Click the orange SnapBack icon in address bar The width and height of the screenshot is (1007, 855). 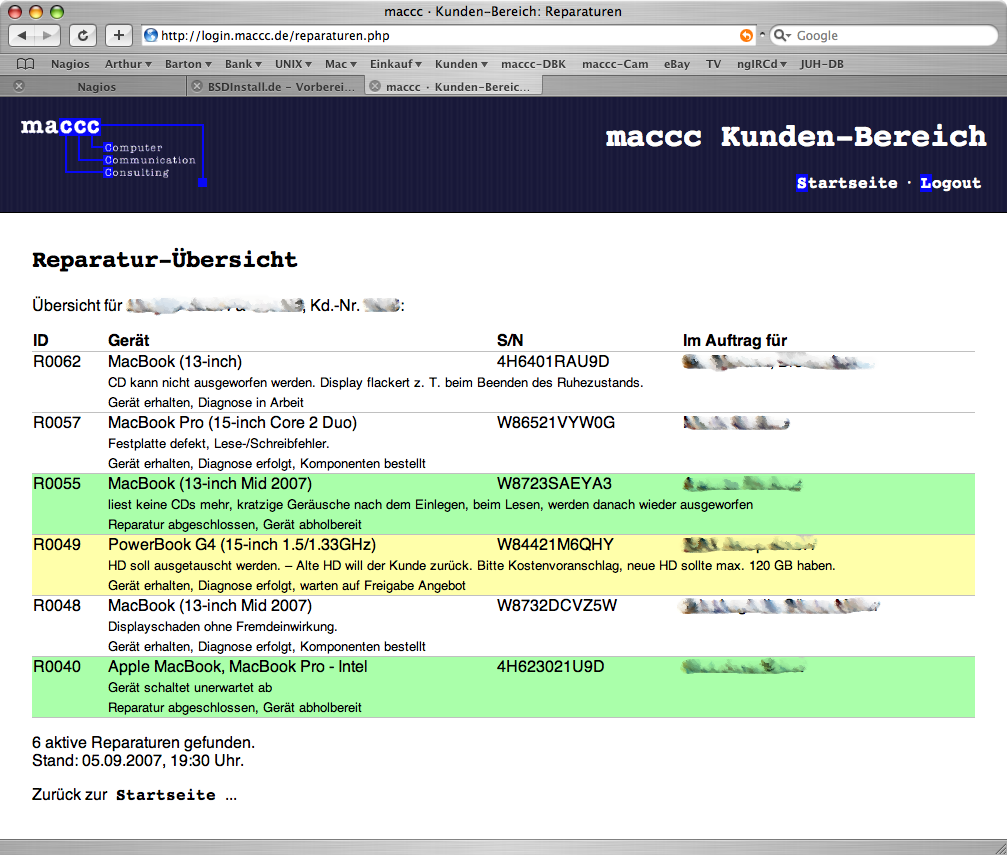(x=746, y=35)
